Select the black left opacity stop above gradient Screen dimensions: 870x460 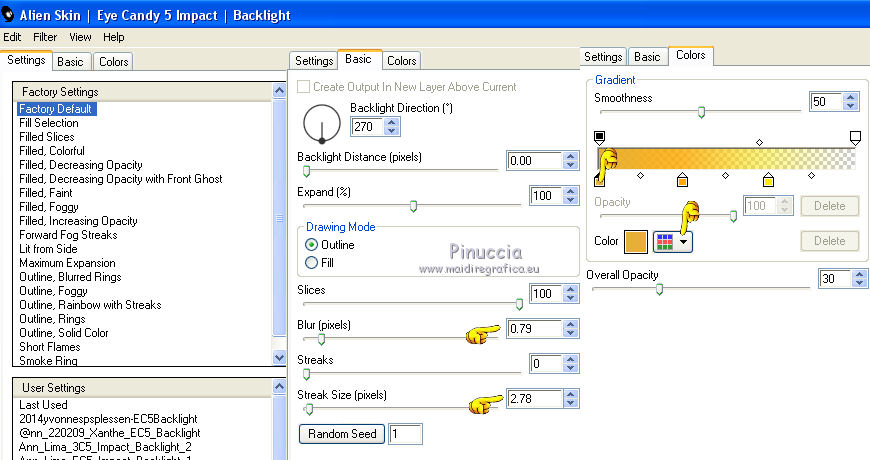click(x=599, y=137)
